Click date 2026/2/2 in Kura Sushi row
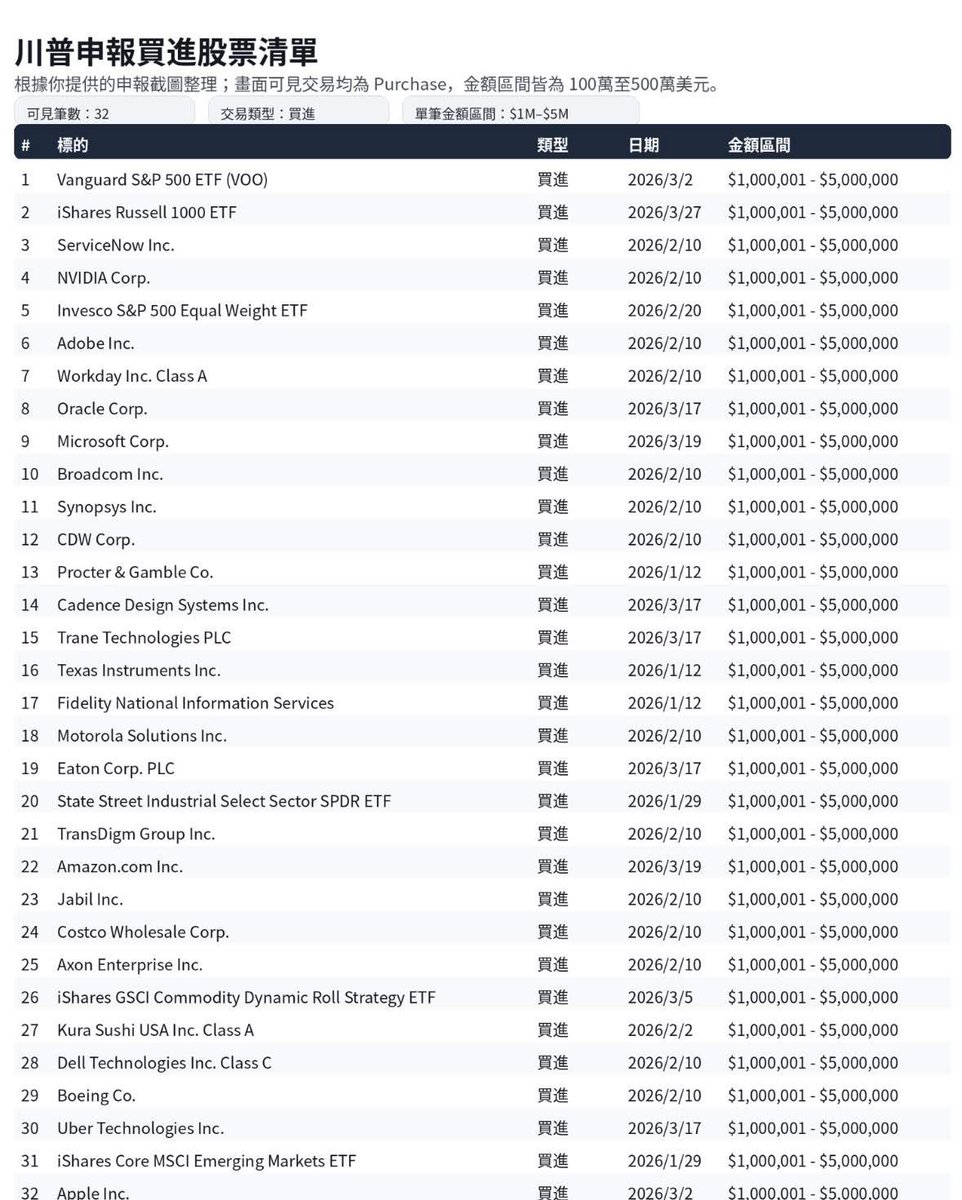This screenshot has height=1200, width=962. pos(660,1030)
